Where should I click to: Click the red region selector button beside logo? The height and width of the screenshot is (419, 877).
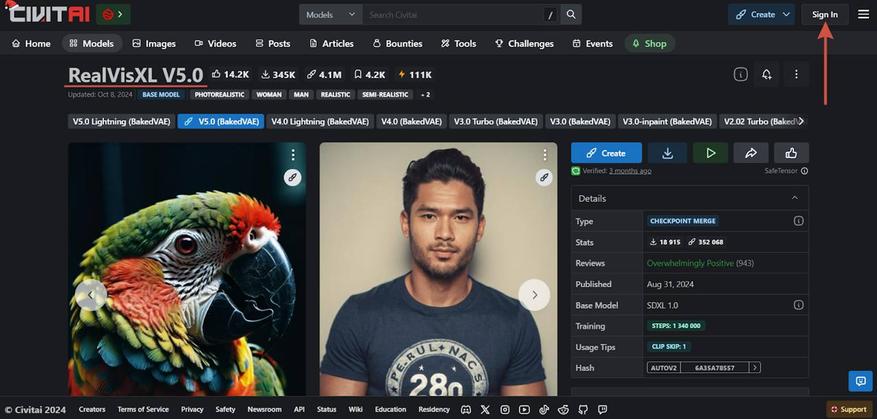tap(113, 14)
